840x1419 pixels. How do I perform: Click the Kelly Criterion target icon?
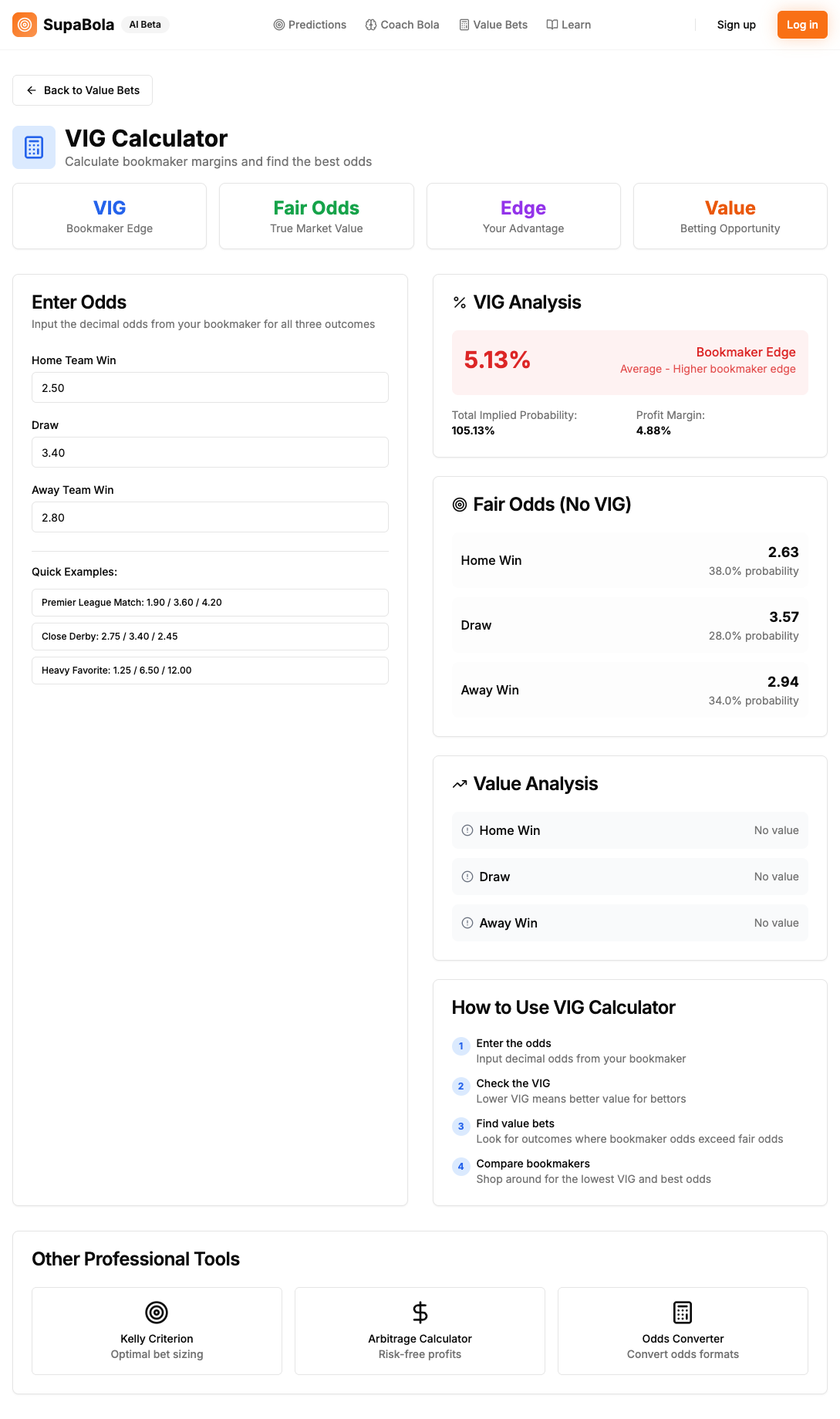[x=157, y=1312]
